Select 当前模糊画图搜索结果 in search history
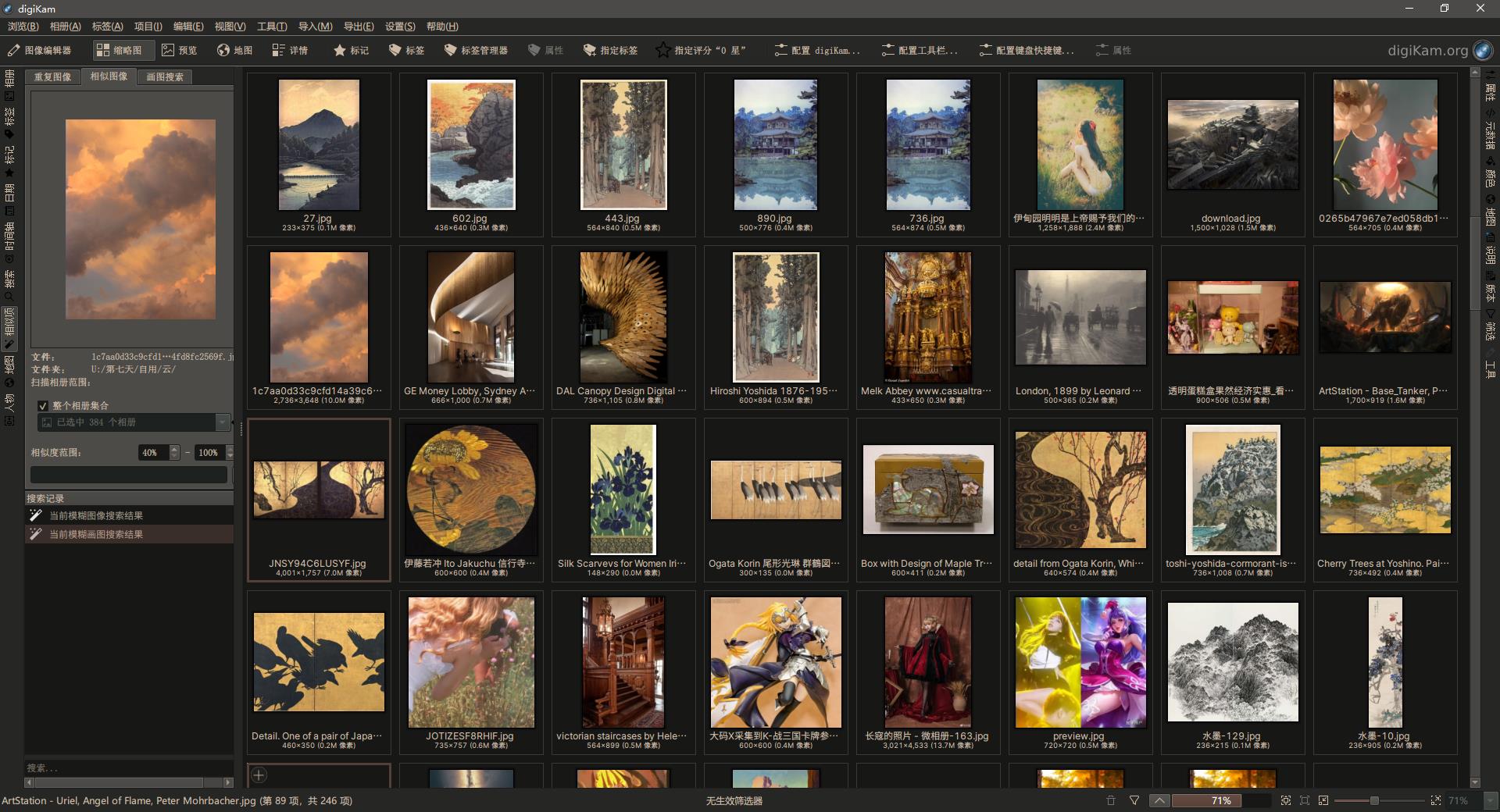 tap(129, 534)
